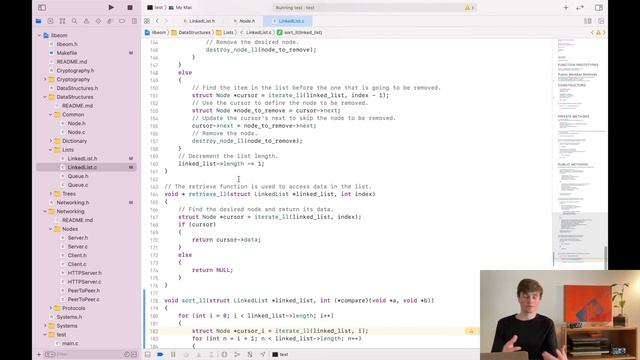Viewport: 640px width, 360px height.
Task: Jump to the next issue arrow
Action: coord(604,32)
